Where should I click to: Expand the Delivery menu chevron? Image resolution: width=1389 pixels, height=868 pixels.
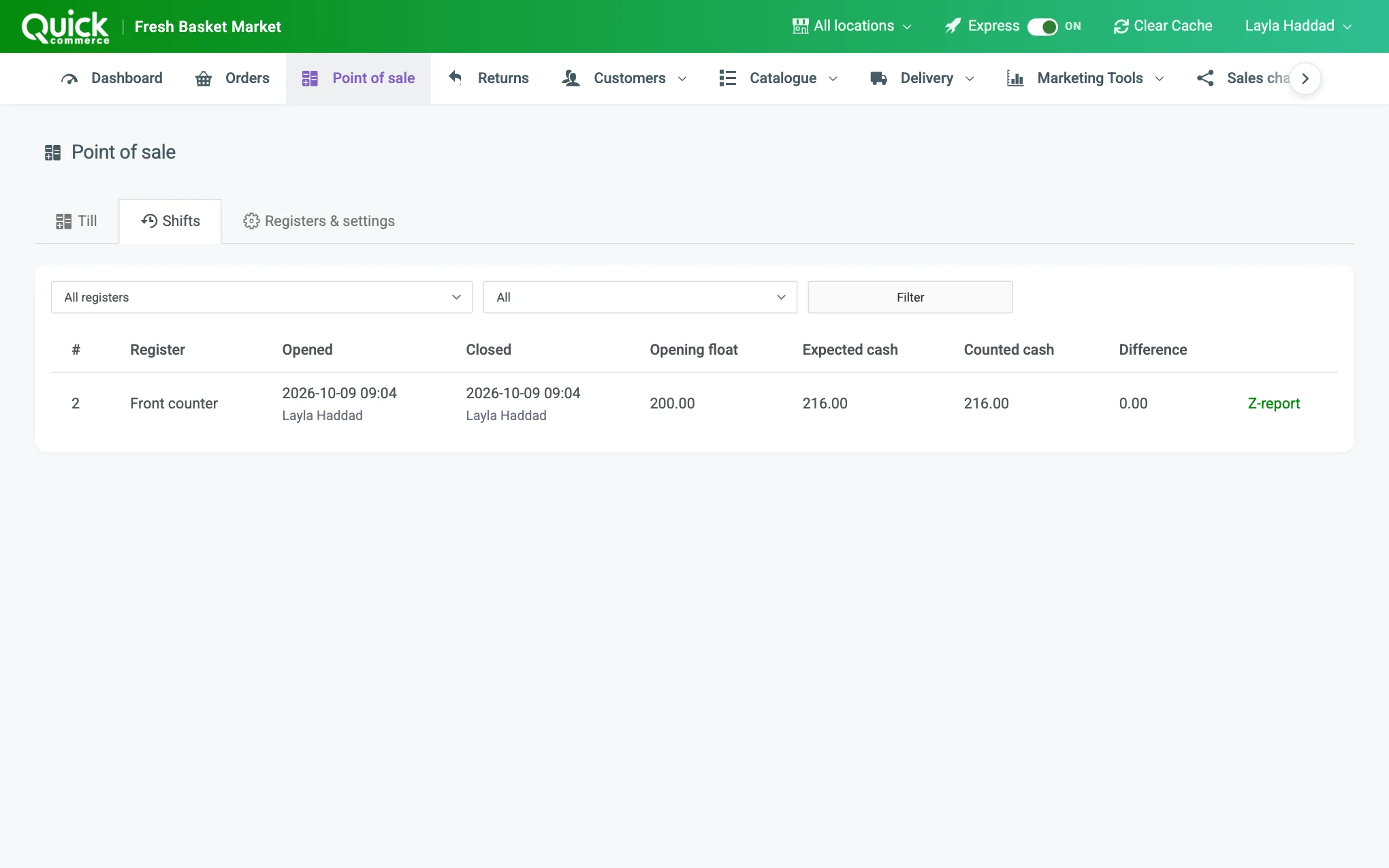(x=970, y=79)
